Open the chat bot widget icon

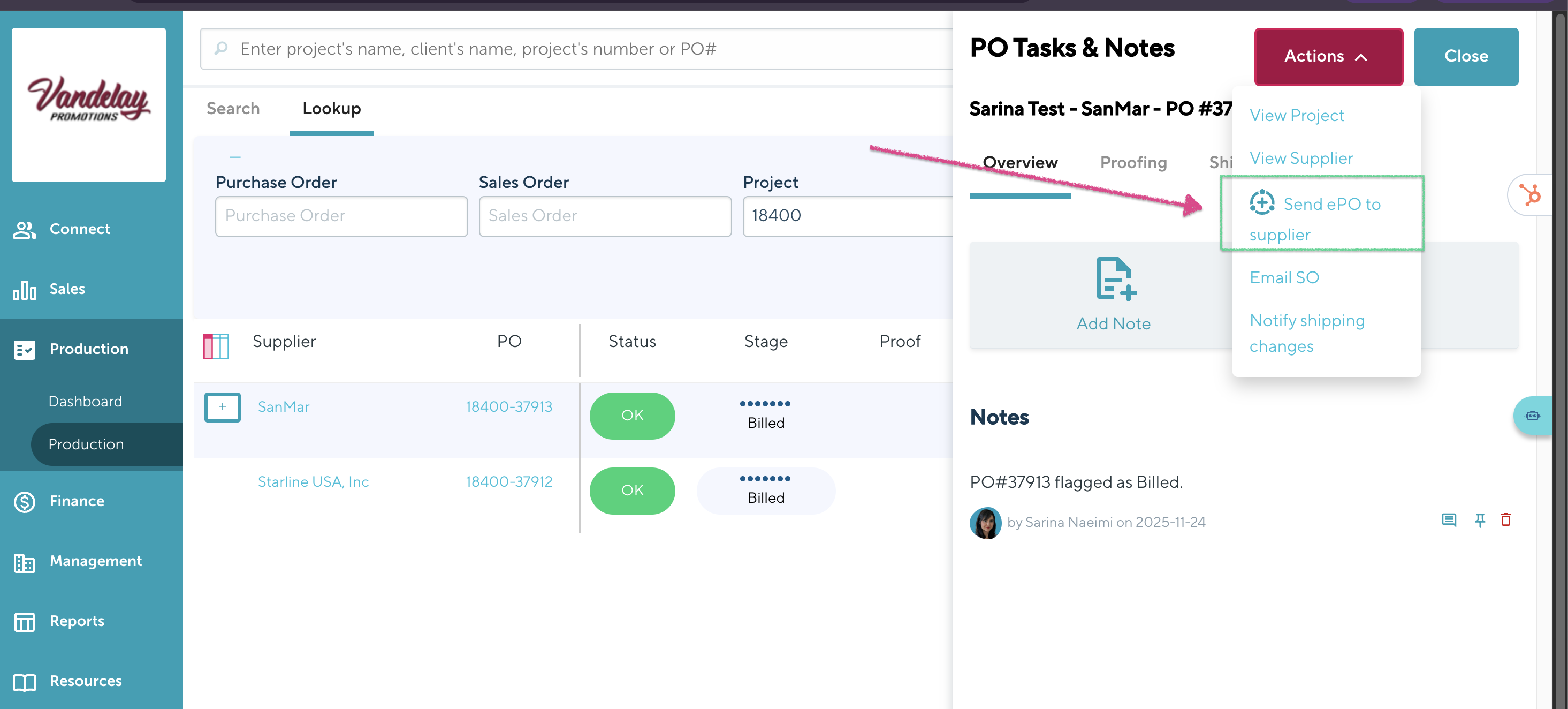click(x=1532, y=416)
